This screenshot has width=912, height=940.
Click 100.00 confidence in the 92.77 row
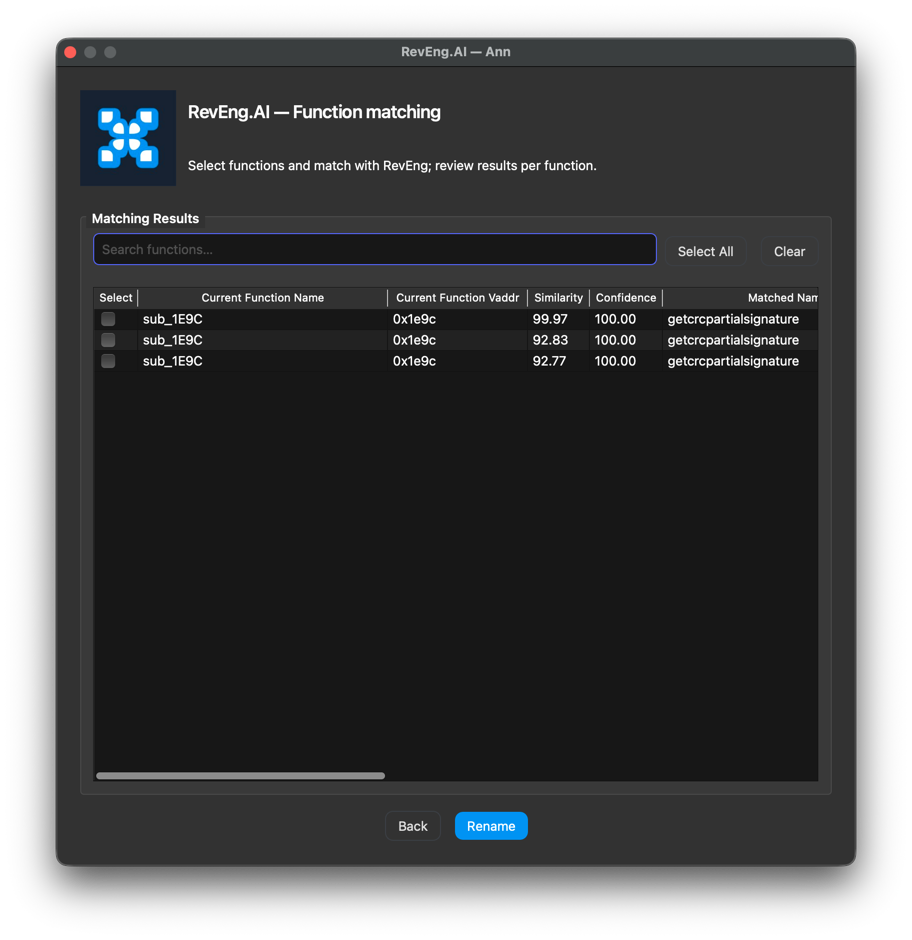point(615,361)
